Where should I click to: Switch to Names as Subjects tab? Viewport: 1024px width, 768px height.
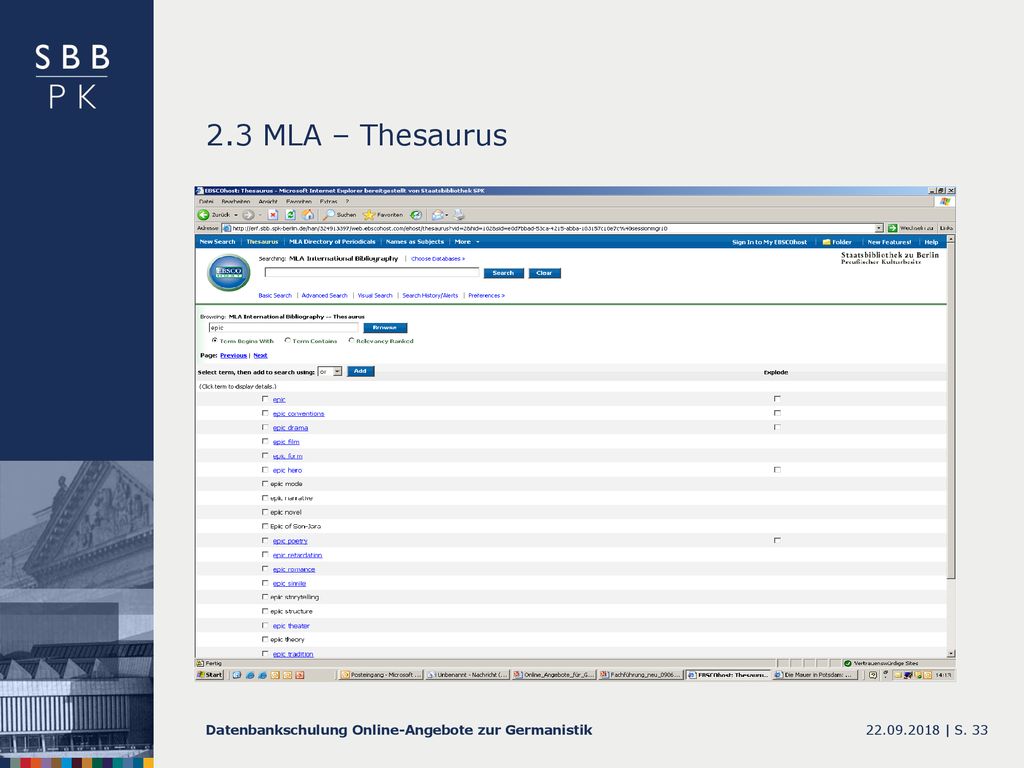(415, 242)
